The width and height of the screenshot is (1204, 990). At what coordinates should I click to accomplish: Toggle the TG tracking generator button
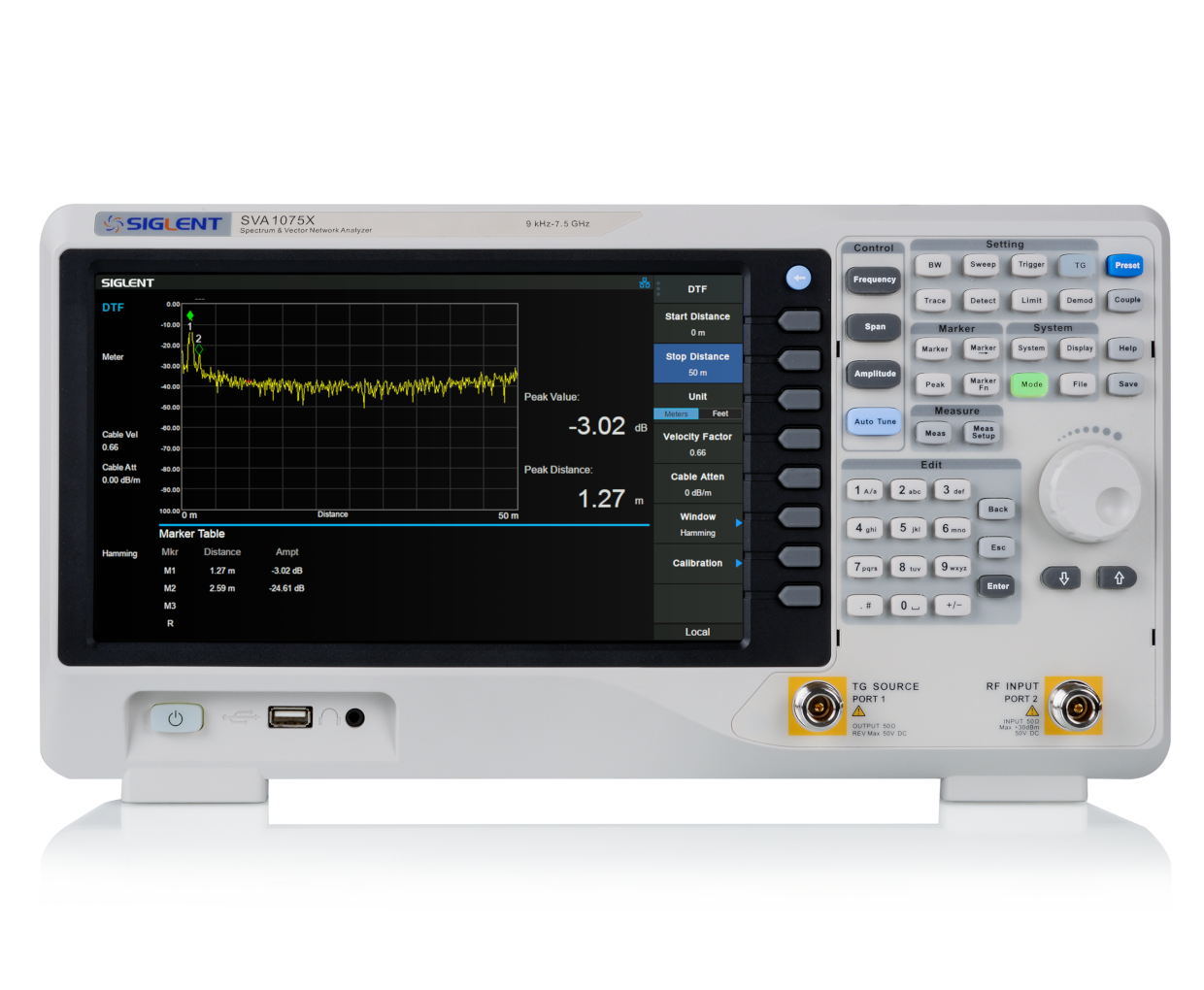click(x=1079, y=265)
